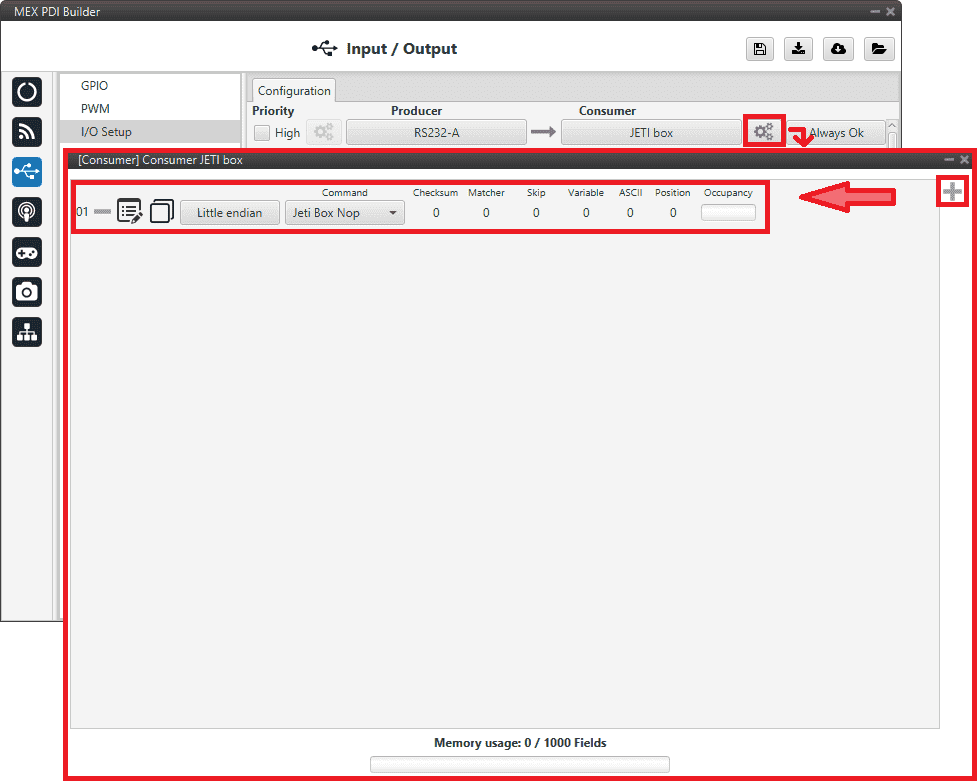Viewport: 977px width, 782px height.
Task: Edit message 01 with the pencil-list icon
Action: (130, 211)
